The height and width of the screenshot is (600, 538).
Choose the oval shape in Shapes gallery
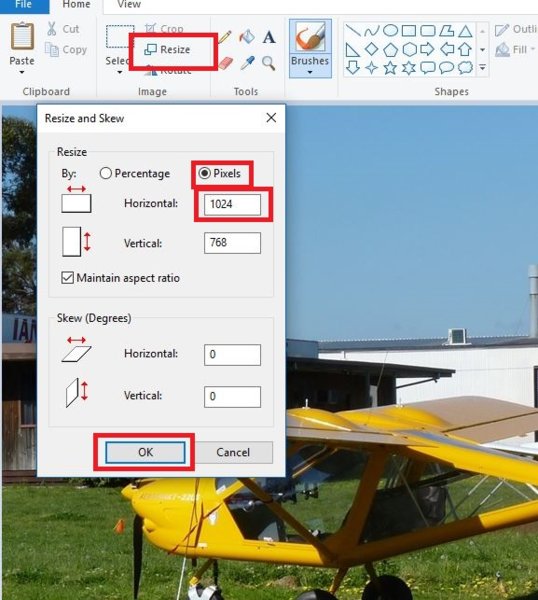click(390, 30)
